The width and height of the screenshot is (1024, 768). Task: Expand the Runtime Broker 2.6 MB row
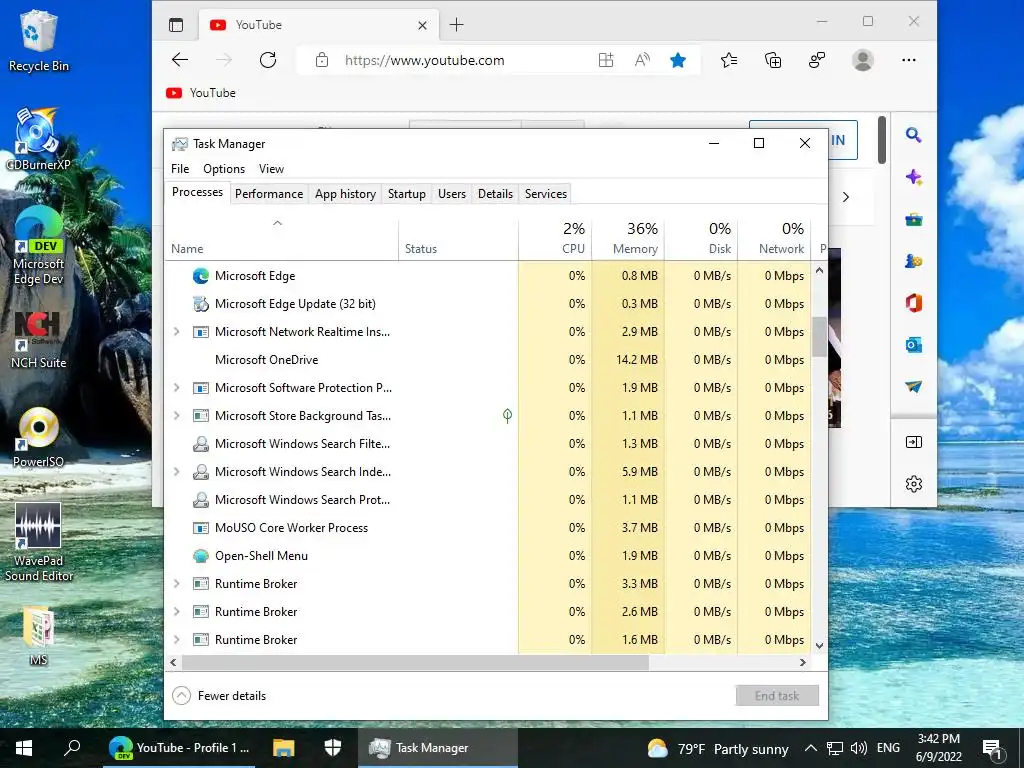(176, 612)
